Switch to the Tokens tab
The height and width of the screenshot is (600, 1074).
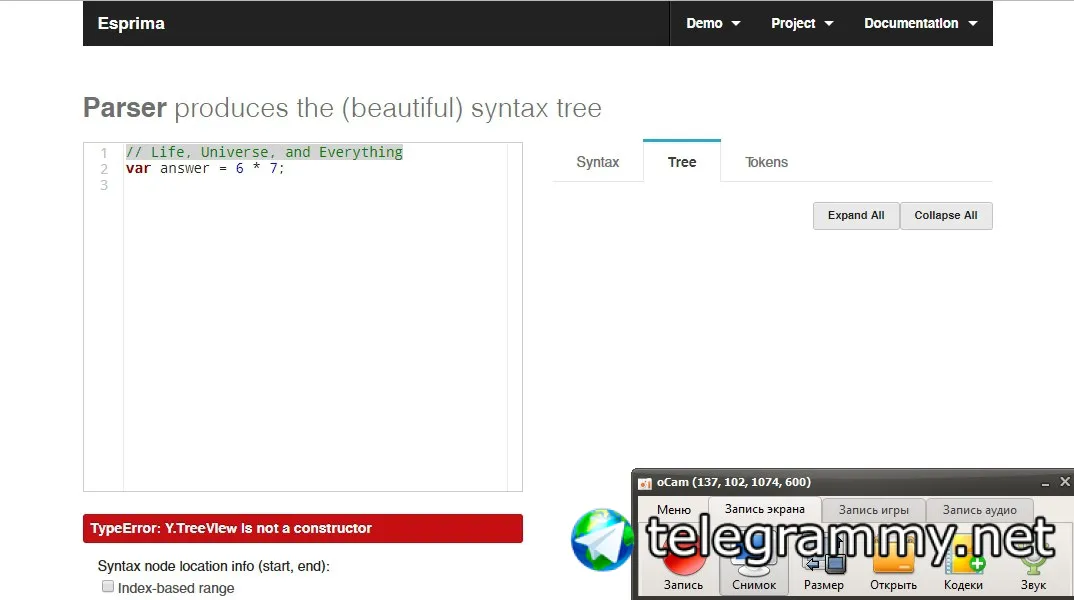766,162
